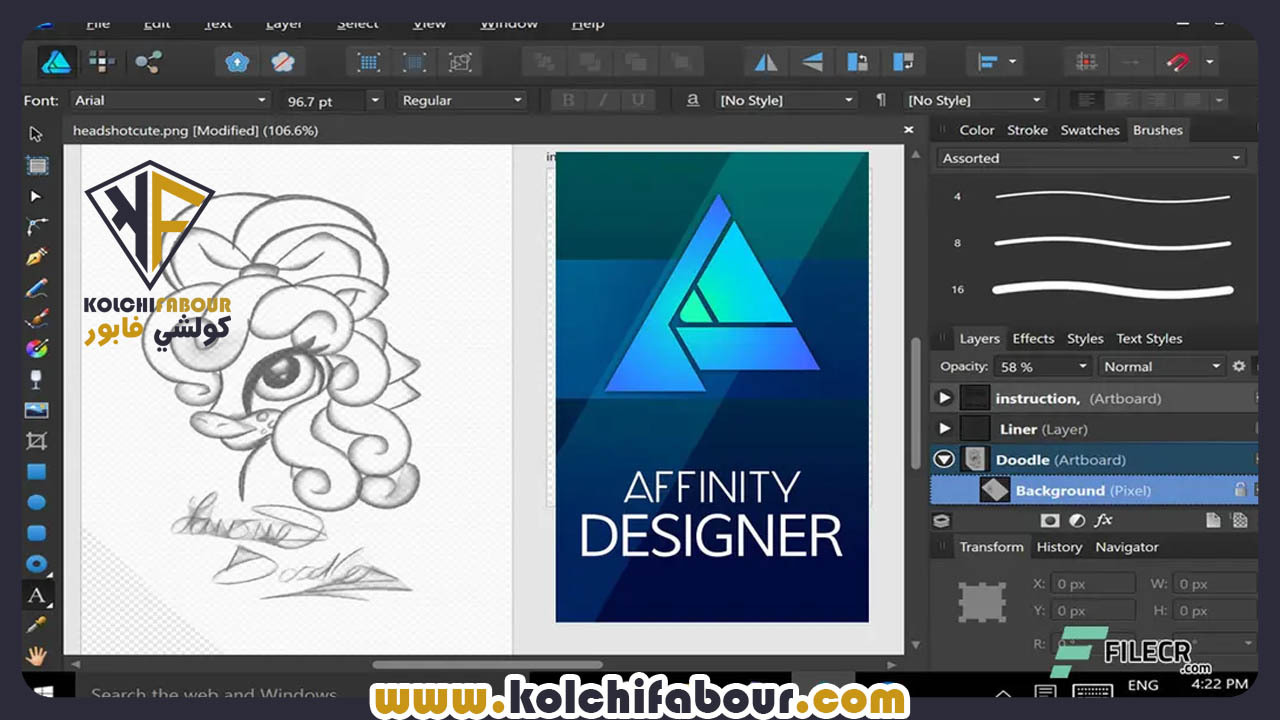Select the Node tool

tap(36, 196)
